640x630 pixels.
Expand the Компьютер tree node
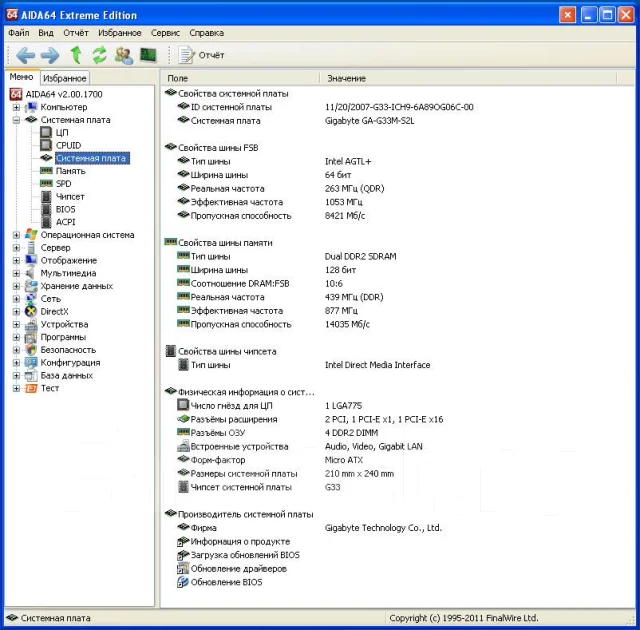16,107
